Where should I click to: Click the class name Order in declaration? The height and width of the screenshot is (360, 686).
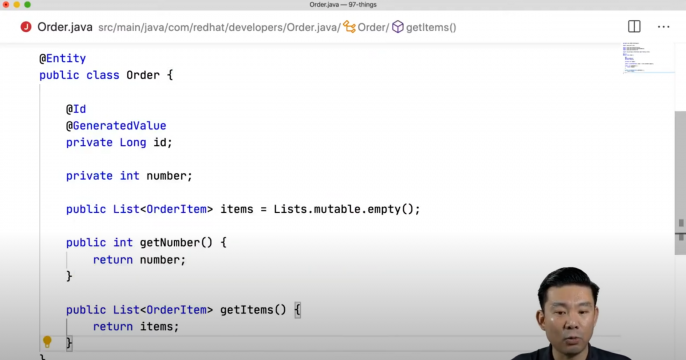pyautogui.click(x=143, y=75)
